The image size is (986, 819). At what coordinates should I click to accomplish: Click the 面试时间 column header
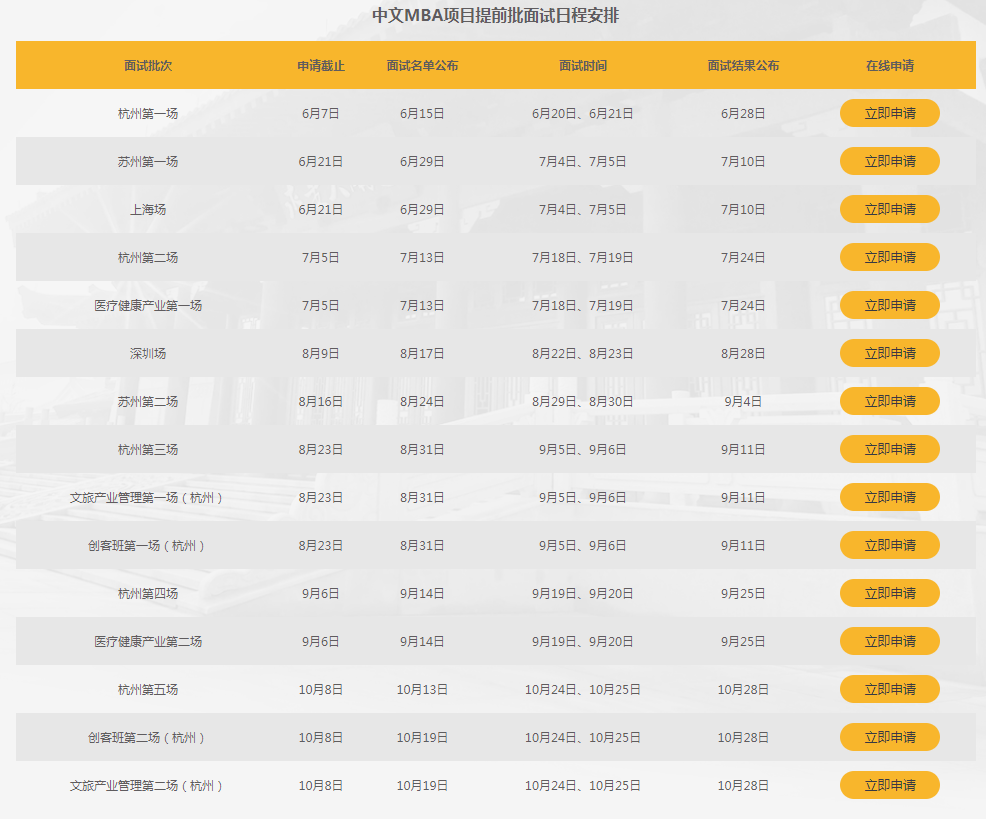pyautogui.click(x=583, y=65)
